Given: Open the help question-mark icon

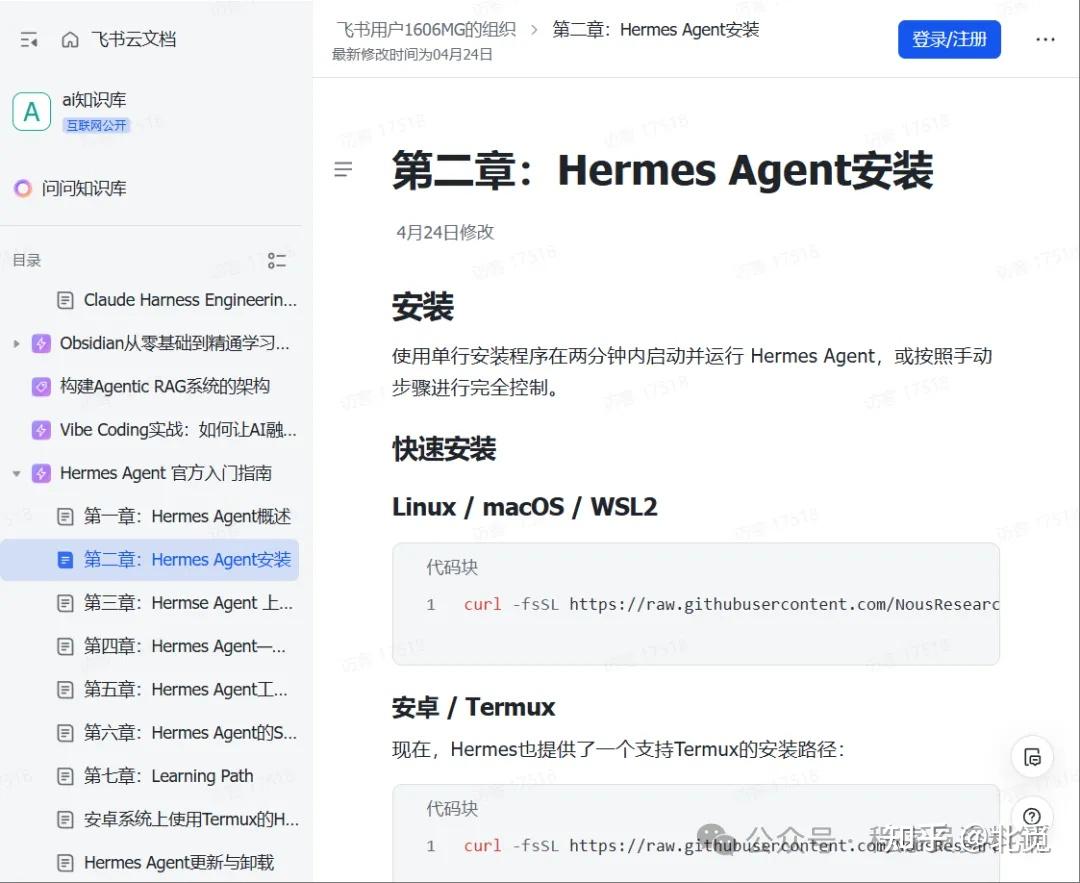Looking at the screenshot, I should [x=1032, y=816].
